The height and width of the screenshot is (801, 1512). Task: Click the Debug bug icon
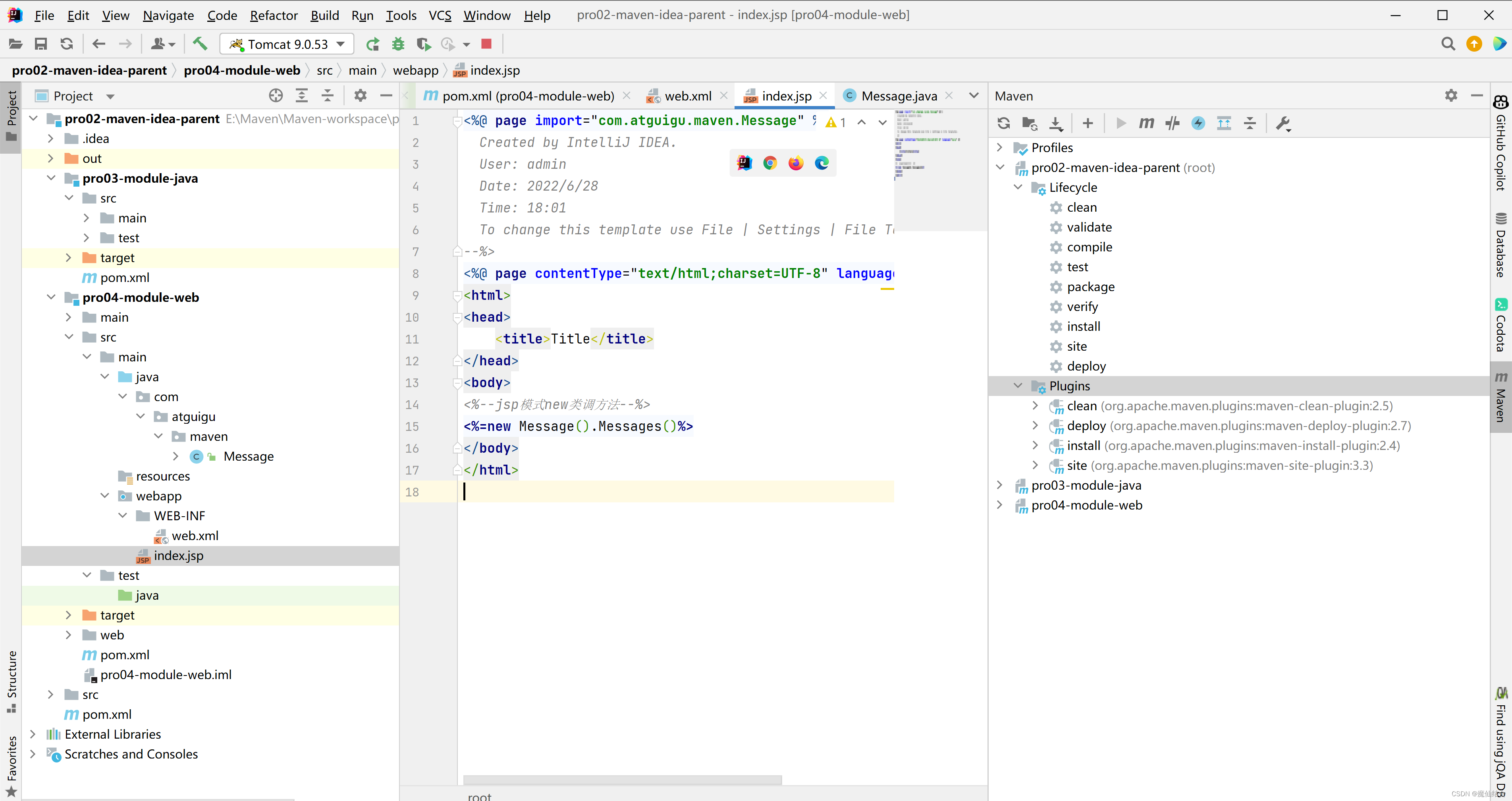[x=399, y=44]
